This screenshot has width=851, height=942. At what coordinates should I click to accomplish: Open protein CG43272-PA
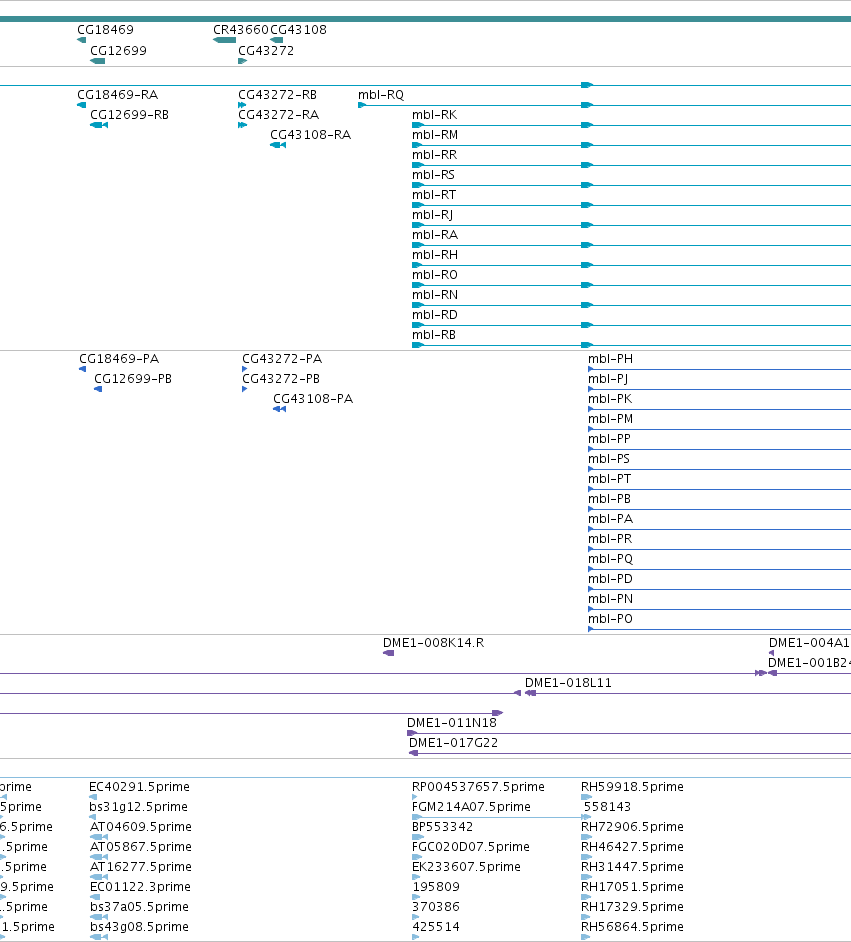[x=282, y=359]
